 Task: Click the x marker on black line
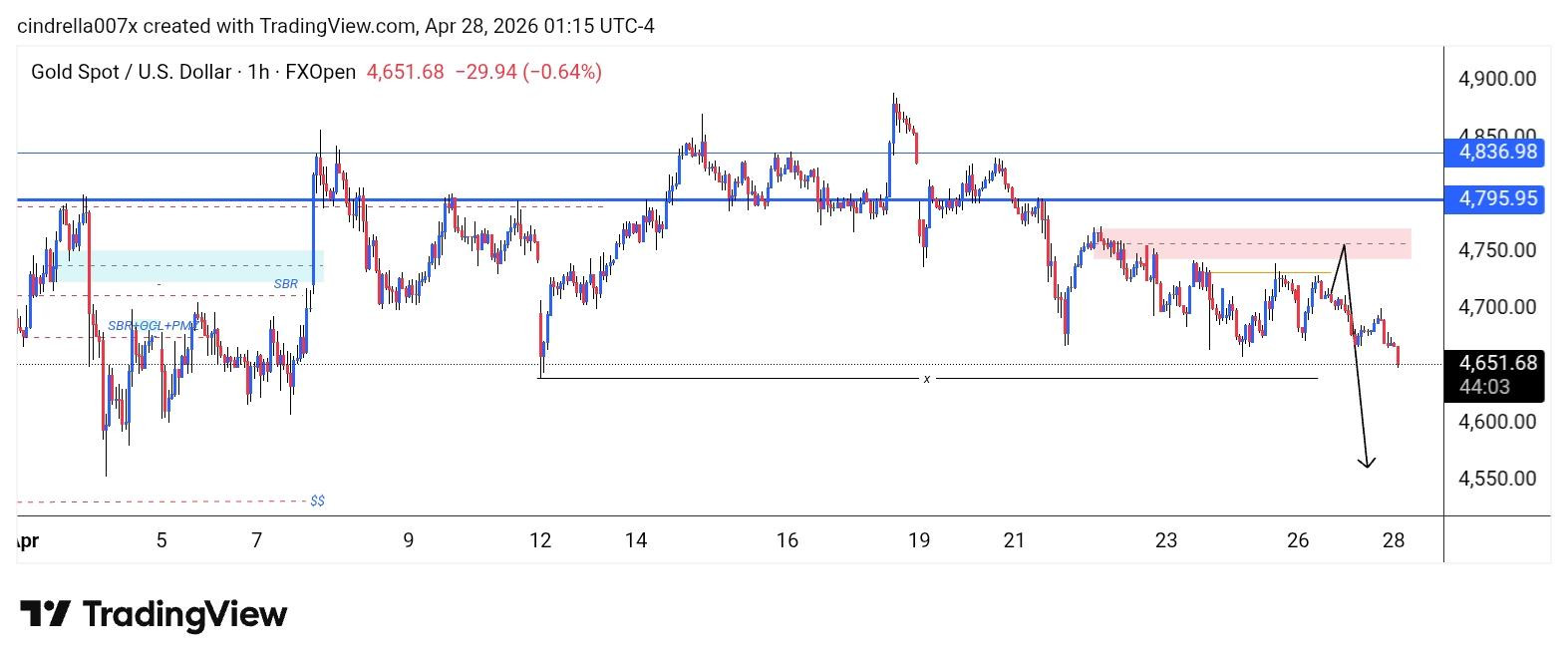pyautogui.click(x=927, y=379)
